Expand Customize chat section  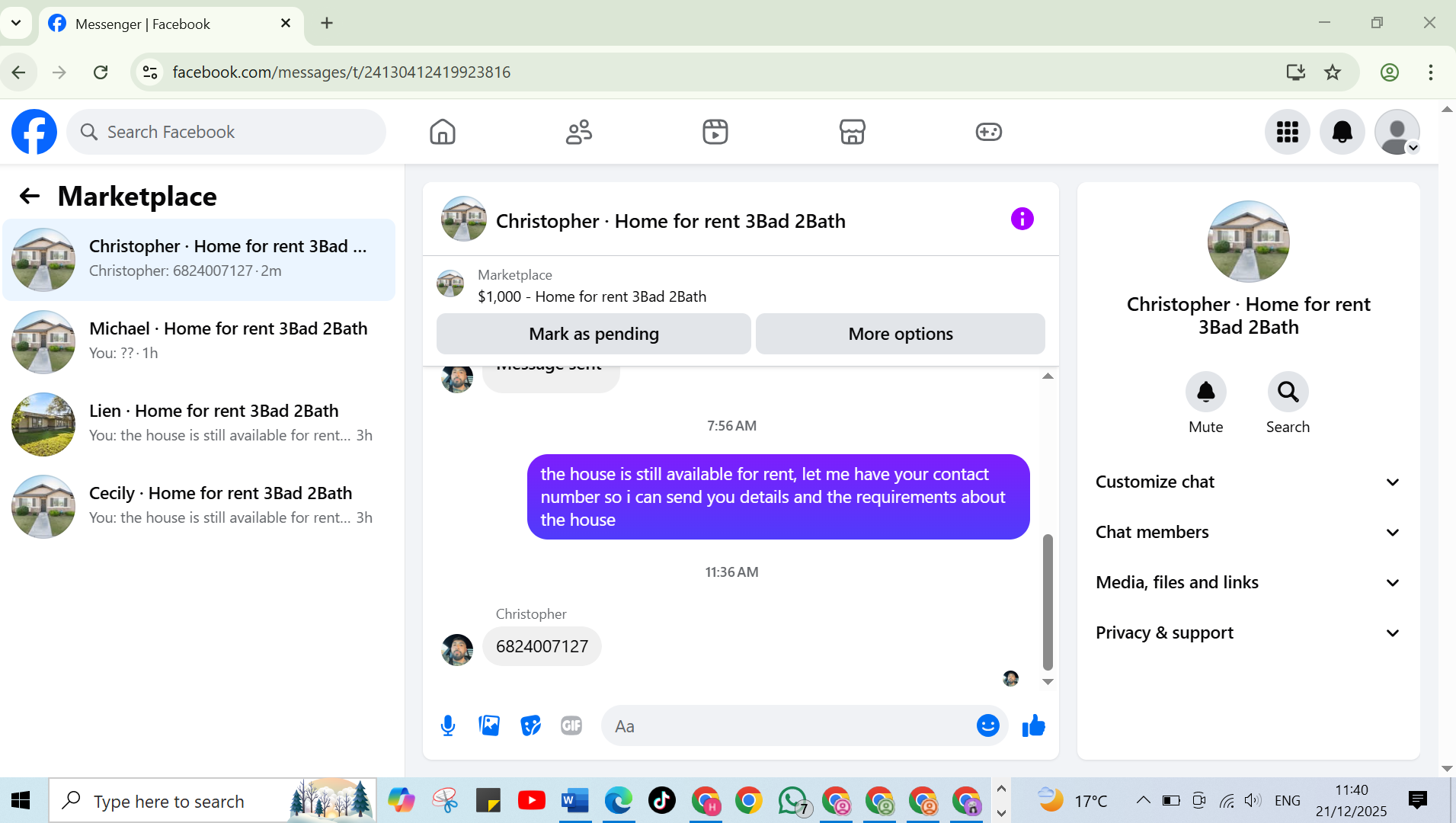pyautogui.click(x=1248, y=482)
